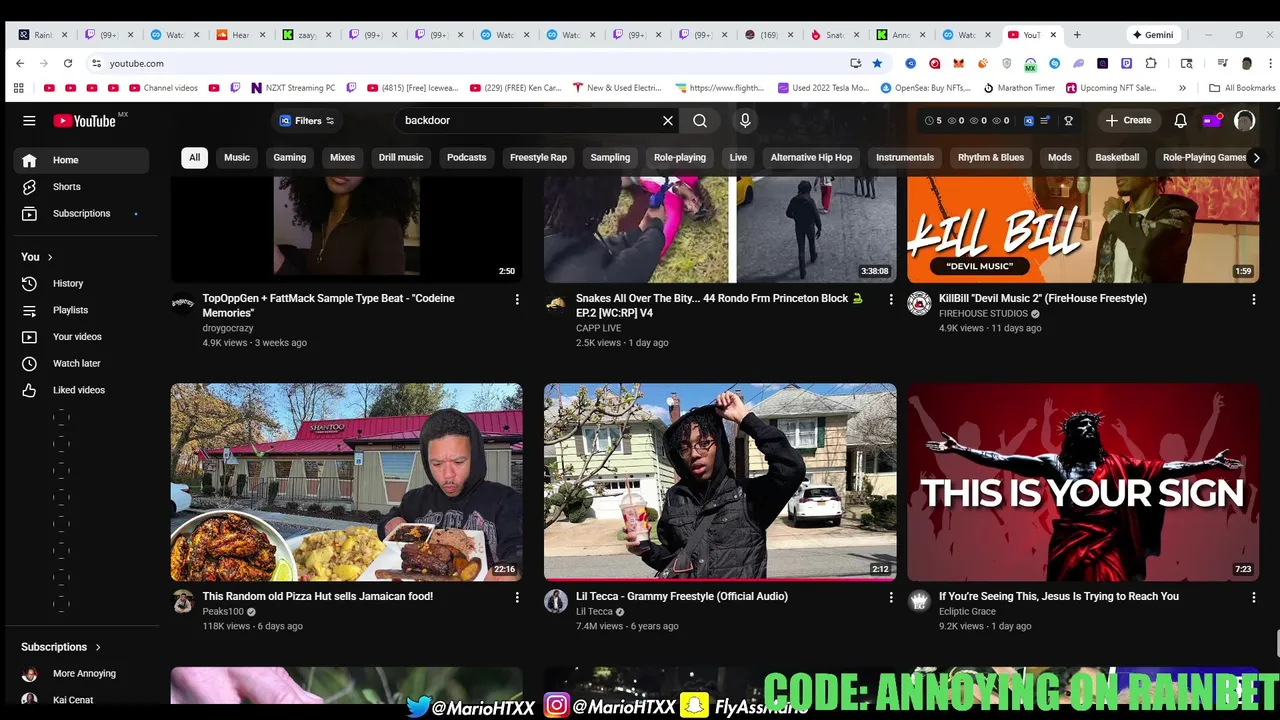Open the FIREHOUSE STUDIOS channel link
Image resolution: width=1280 pixels, height=720 pixels.
(x=983, y=314)
